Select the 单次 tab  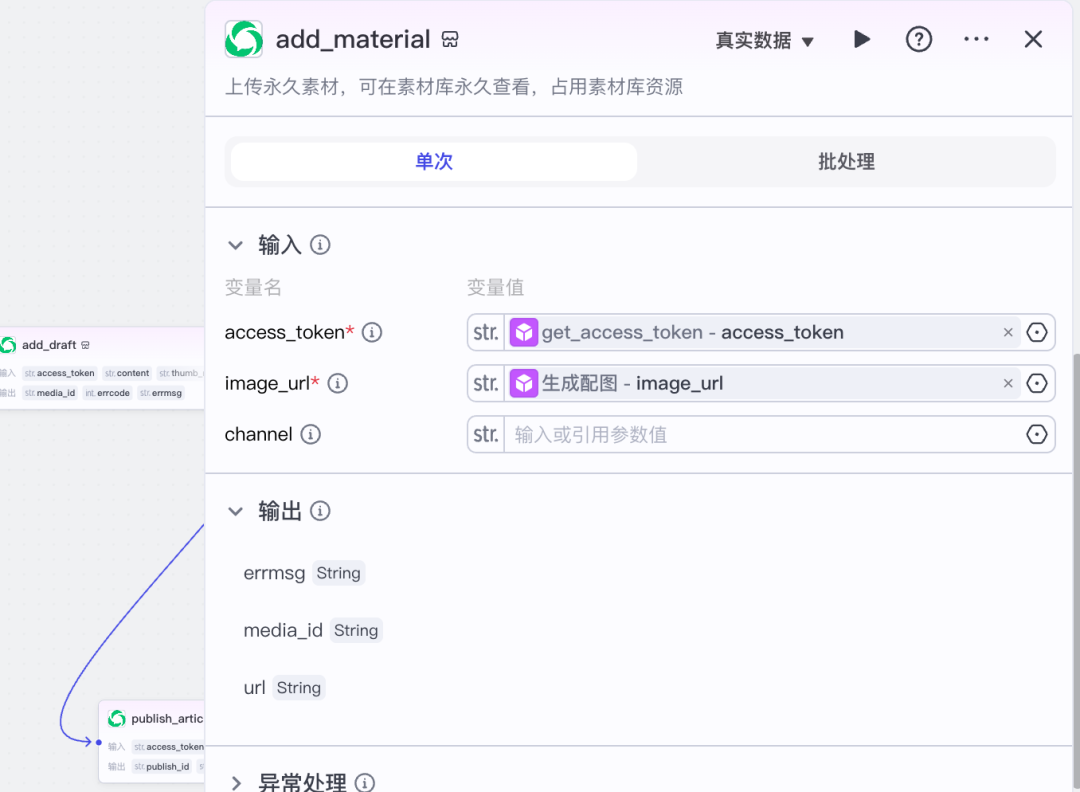point(434,162)
